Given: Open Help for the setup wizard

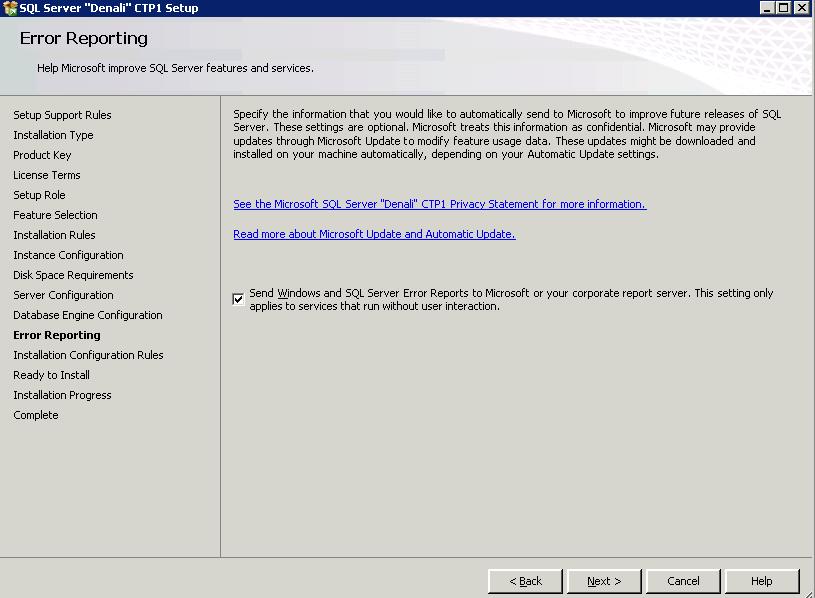Looking at the screenshot, I should click(x=761, y=581).
